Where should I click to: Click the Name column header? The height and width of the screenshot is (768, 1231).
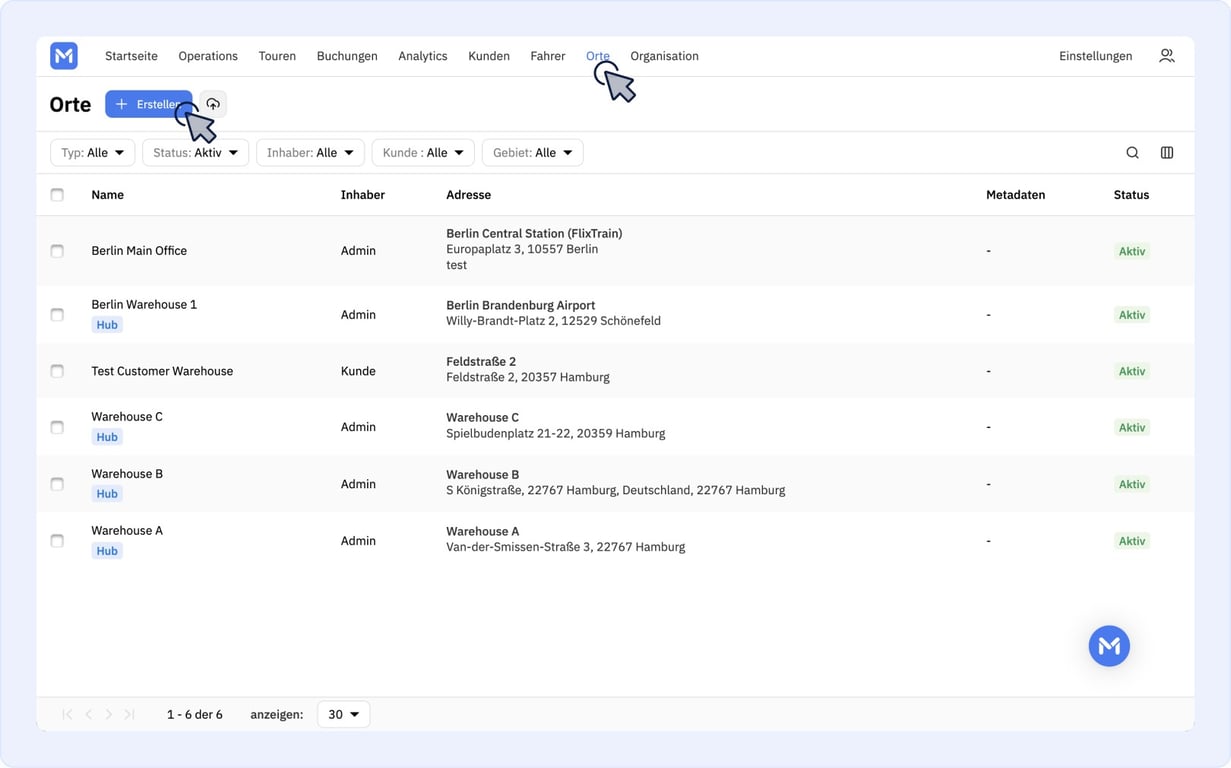tap(107, 195)
